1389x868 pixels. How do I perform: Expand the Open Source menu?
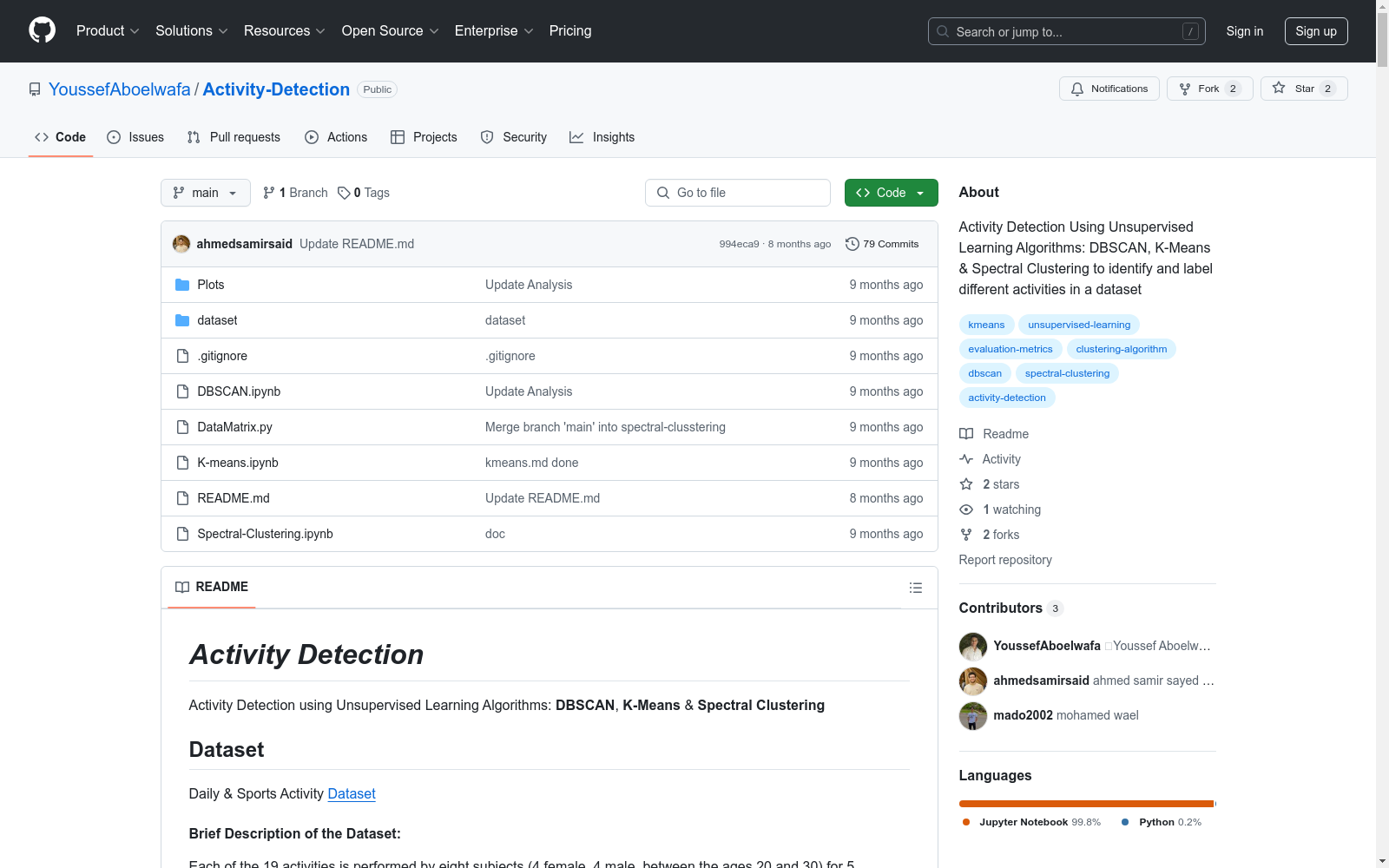pos(391,31)
